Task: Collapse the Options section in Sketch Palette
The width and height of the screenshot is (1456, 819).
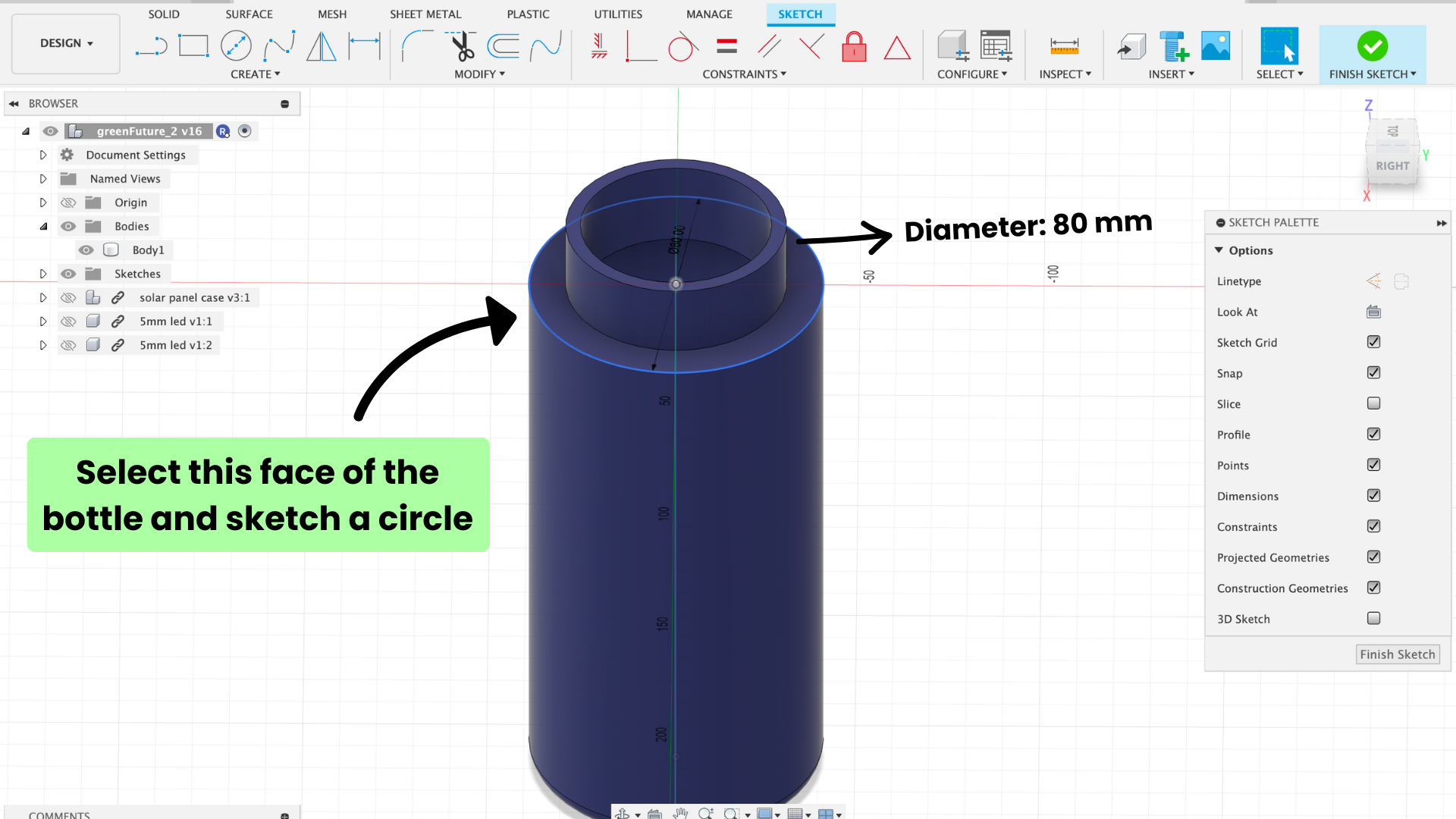Action: coord(1219,250)
